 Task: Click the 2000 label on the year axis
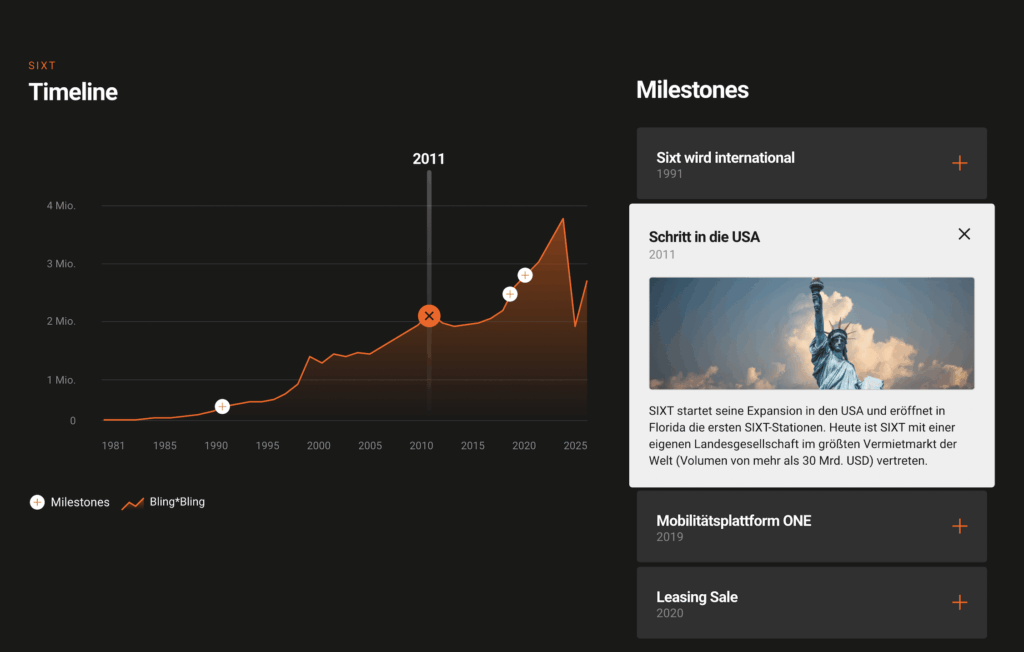318,445
